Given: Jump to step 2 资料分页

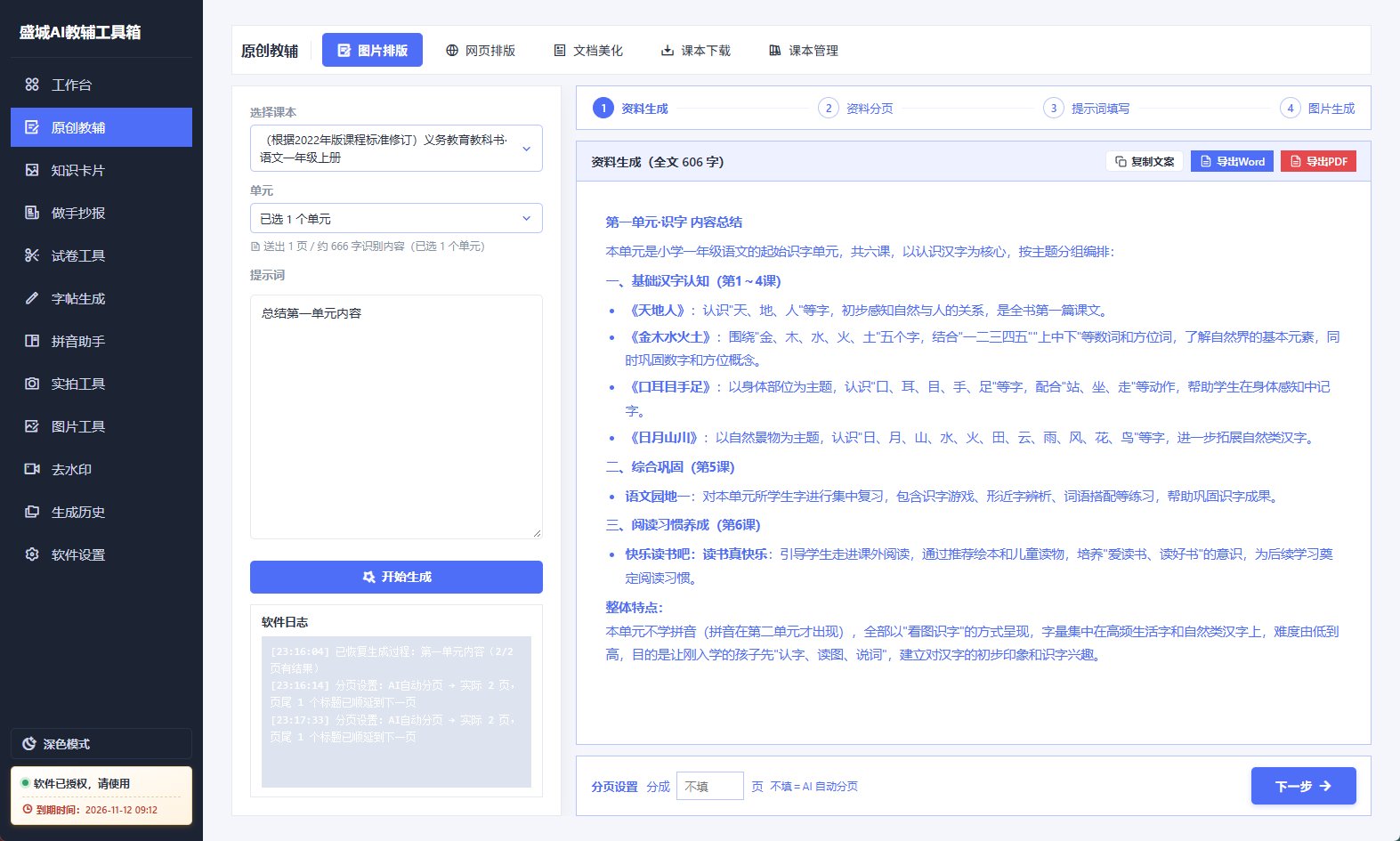Looking at the screenshot, I should [x=855, y=108].
